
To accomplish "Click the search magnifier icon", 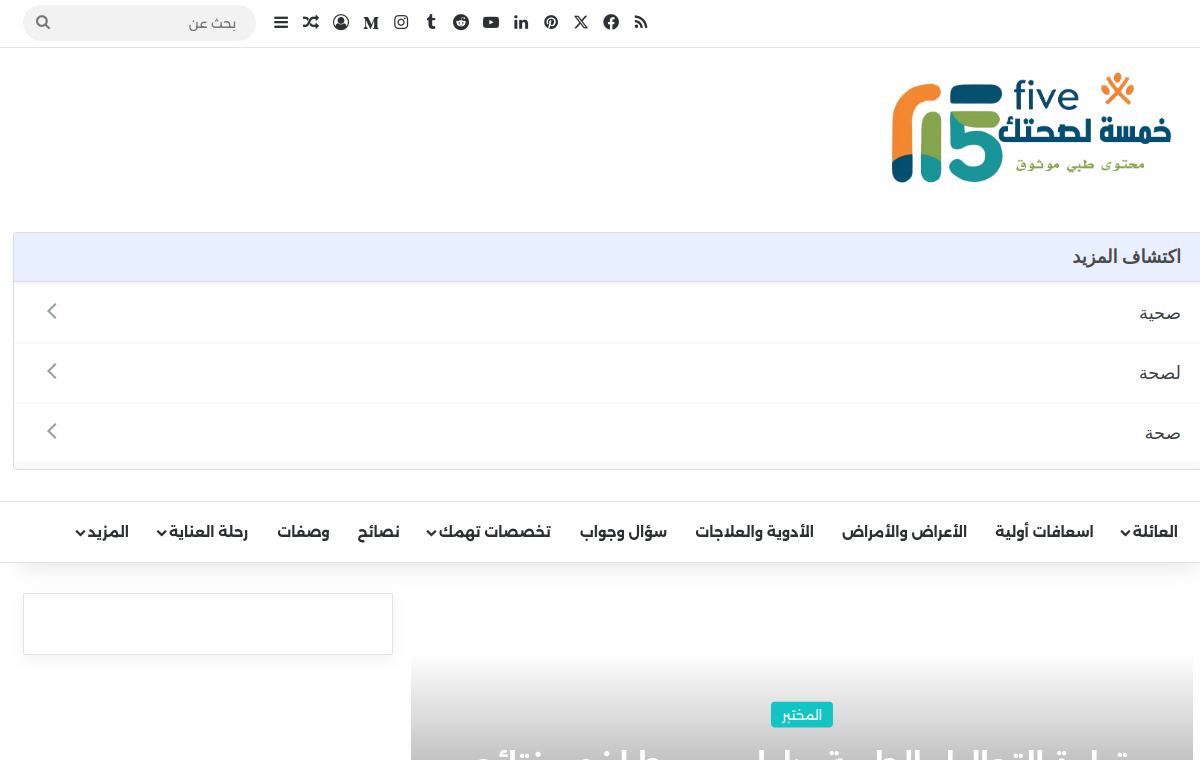I will (x=43, y=22).
